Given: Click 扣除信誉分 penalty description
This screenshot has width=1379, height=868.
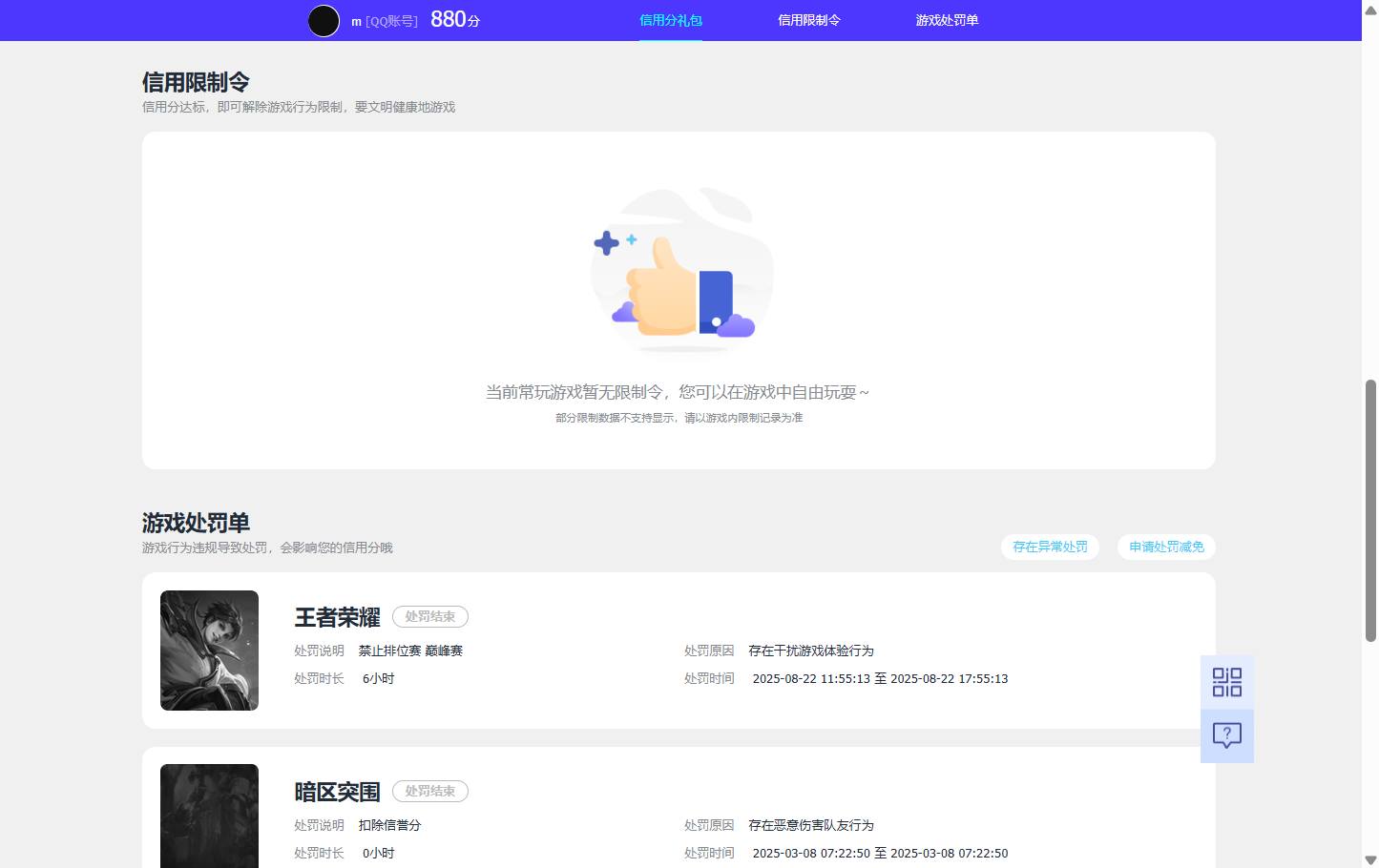Looking at the screenshot, I should 389,825.
